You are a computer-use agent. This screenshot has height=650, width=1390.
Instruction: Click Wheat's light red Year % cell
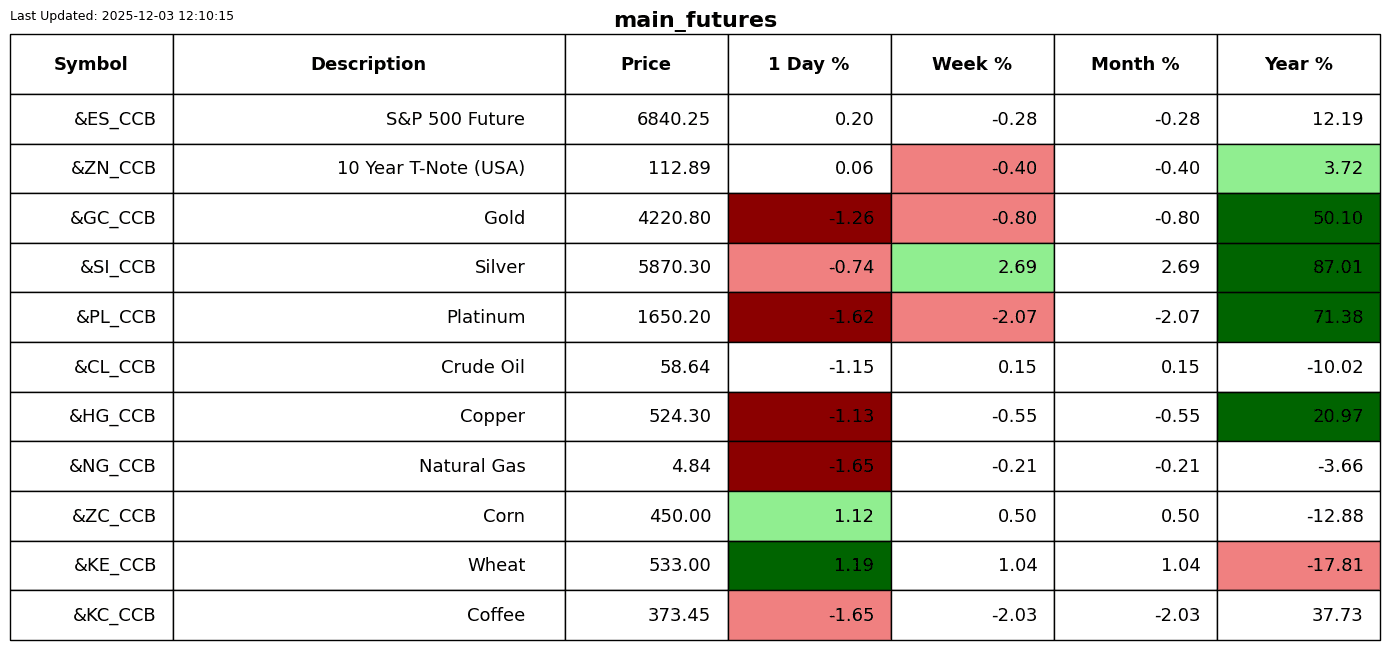(1298, 565)
